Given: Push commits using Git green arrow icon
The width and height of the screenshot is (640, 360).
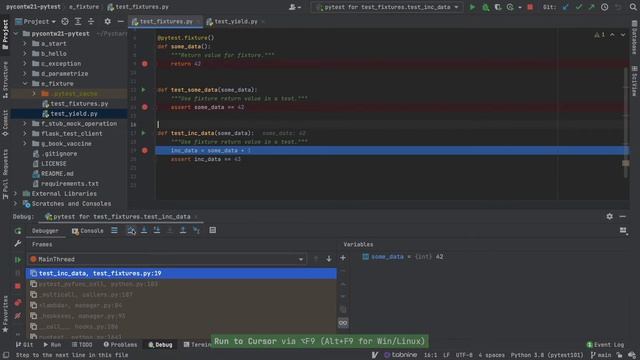Looking at the screenshot, I should [x=591, y=7].
